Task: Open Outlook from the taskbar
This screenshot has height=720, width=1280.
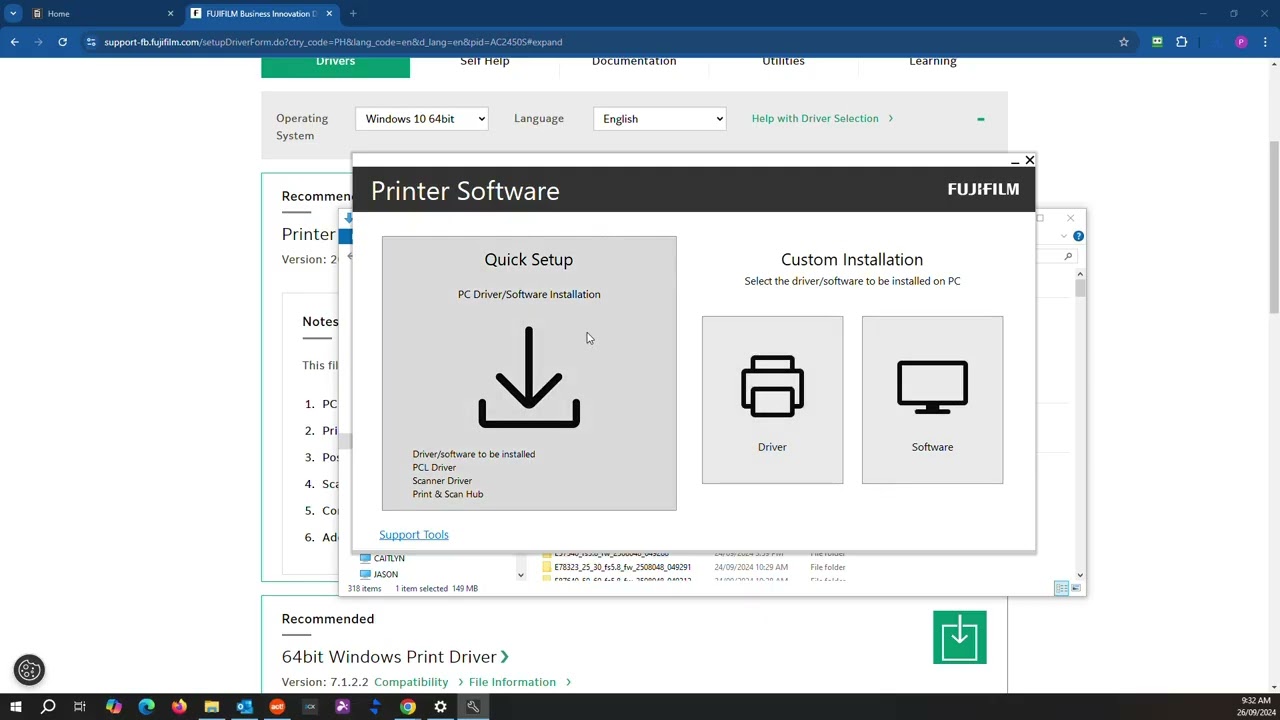Action: tap(244, 707)
